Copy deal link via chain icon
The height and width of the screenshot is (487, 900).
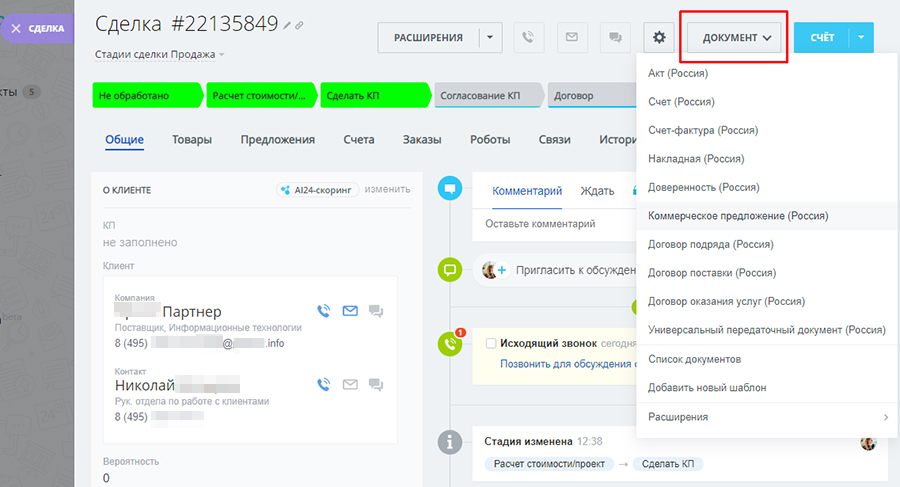(x=299, y=25)
